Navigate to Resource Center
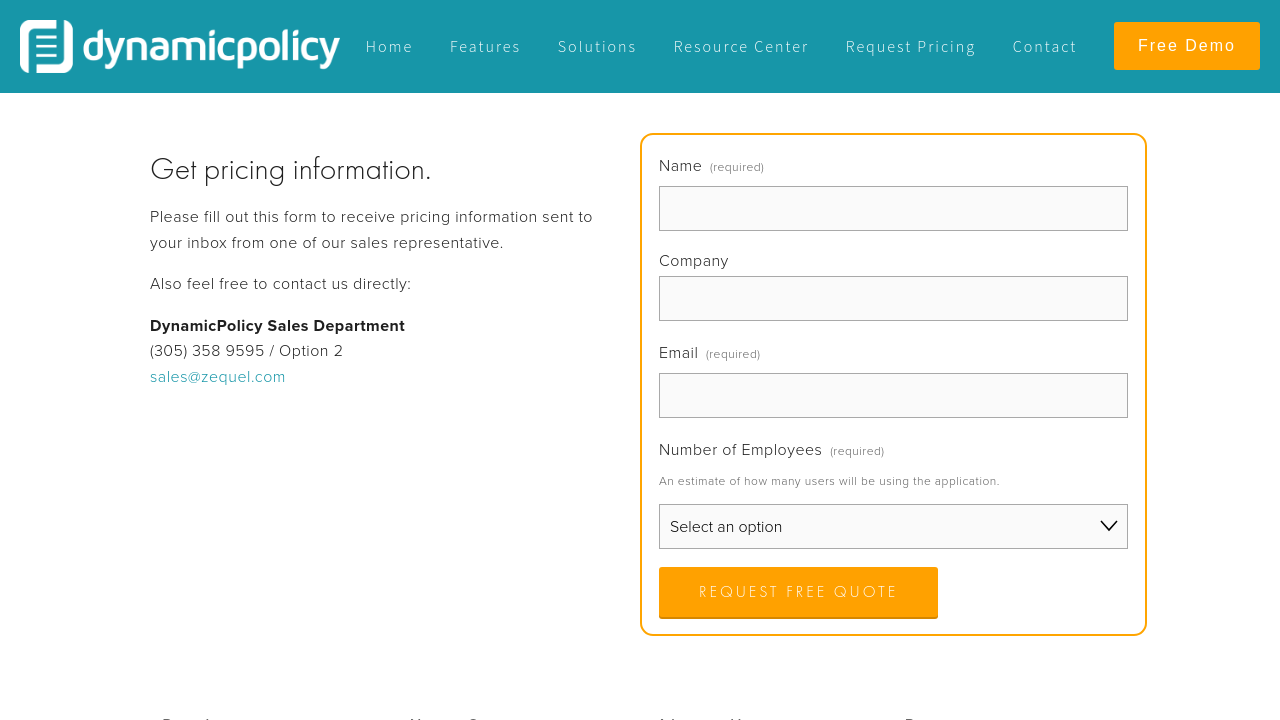This screenshot has height=720, width=1280. tap(741, 47)
